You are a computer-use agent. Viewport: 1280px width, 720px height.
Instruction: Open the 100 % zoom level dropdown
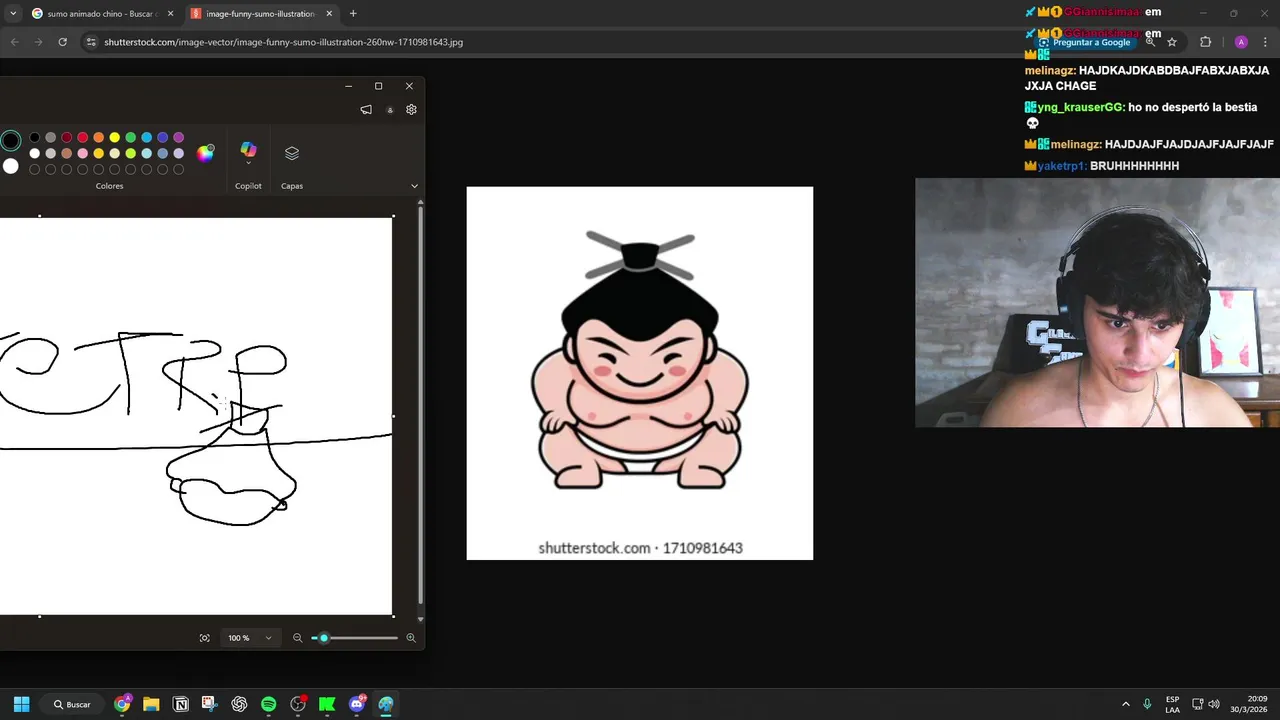pyautogui.click(x=249, y=638)
